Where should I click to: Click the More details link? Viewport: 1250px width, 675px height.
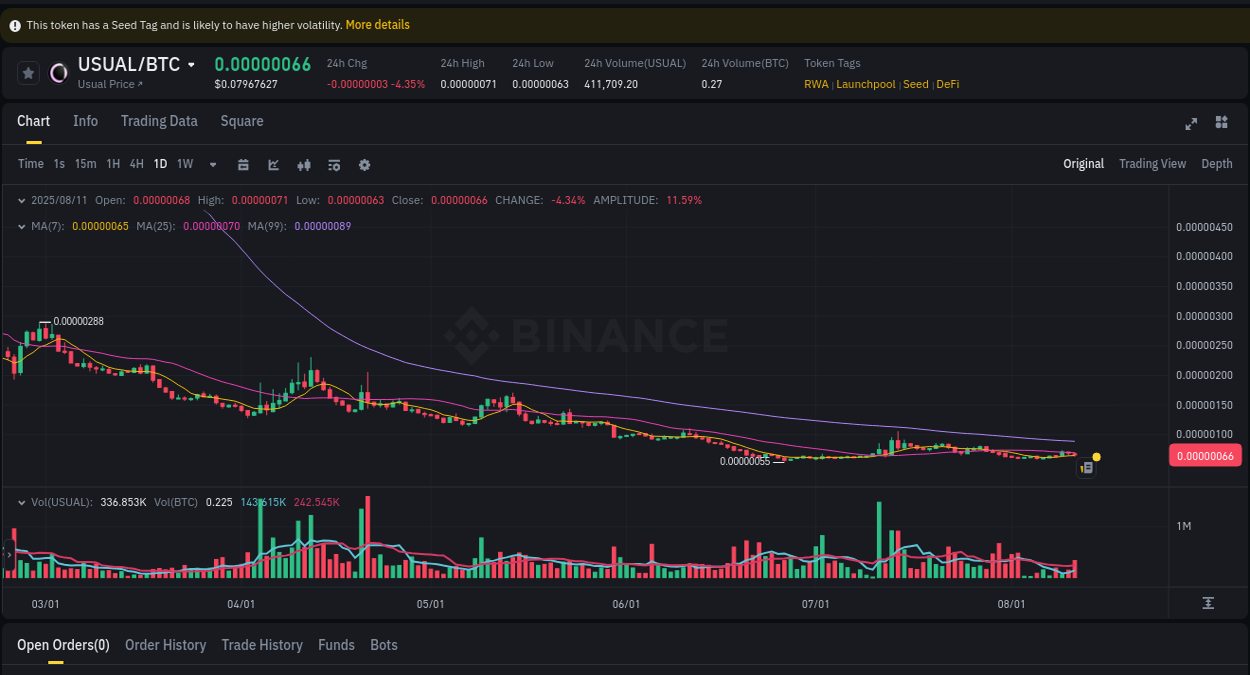(377, 24)
